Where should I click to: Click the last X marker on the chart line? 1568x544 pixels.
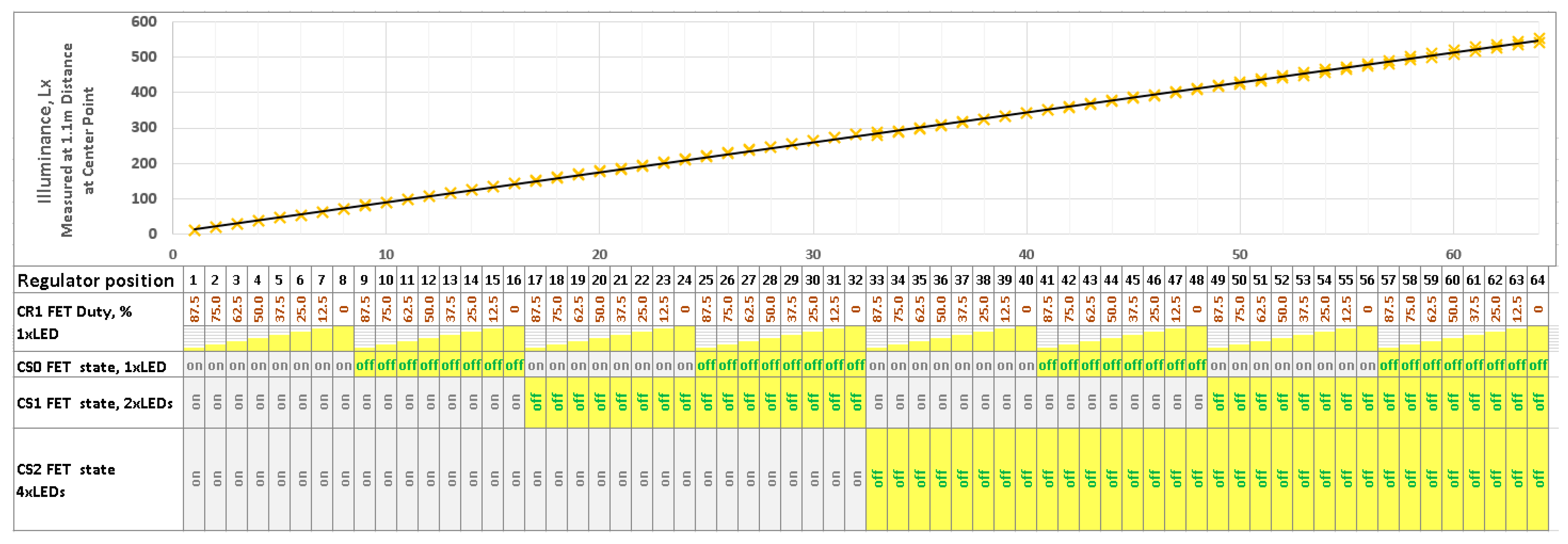pos(1539,40)
